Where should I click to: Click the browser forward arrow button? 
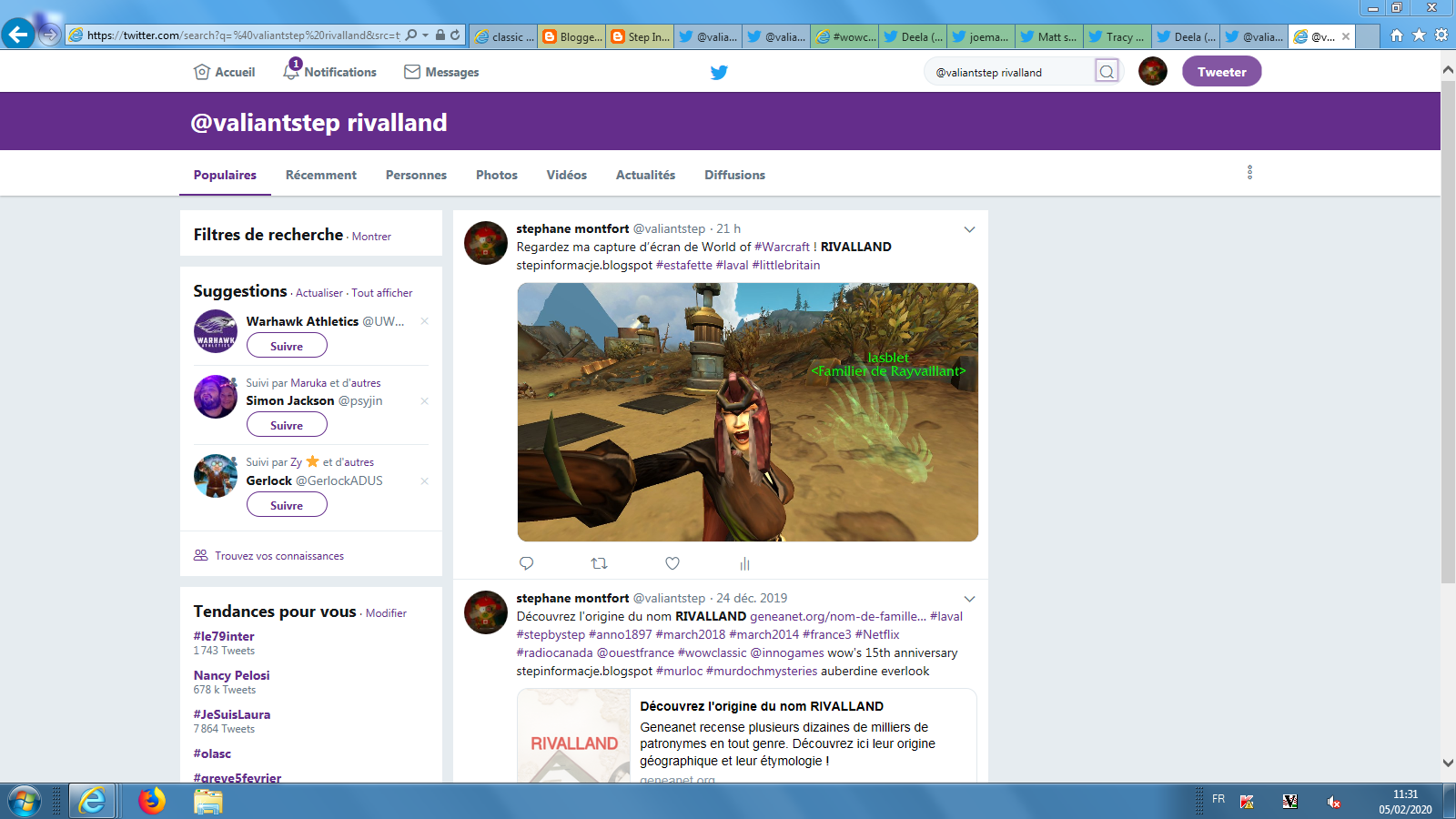coord(50,35)
